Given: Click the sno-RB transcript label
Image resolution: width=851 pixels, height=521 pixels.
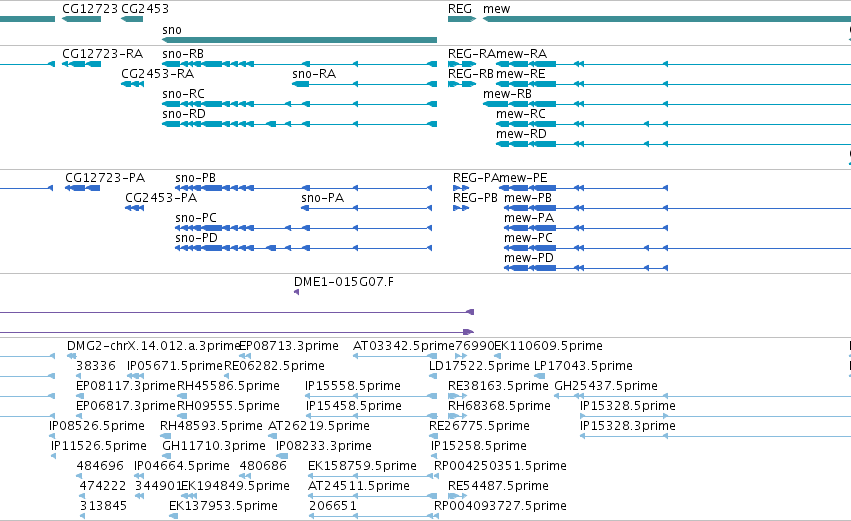Looking at the screenshot, I should coord(183,54).
